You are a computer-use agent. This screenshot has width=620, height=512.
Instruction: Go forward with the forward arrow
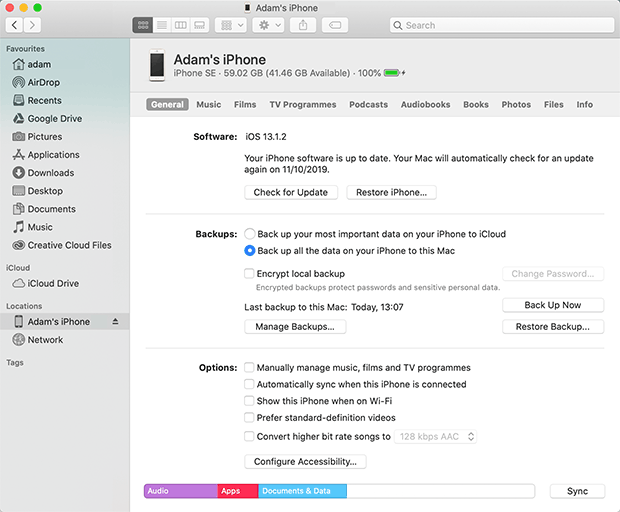pos(32,25)
